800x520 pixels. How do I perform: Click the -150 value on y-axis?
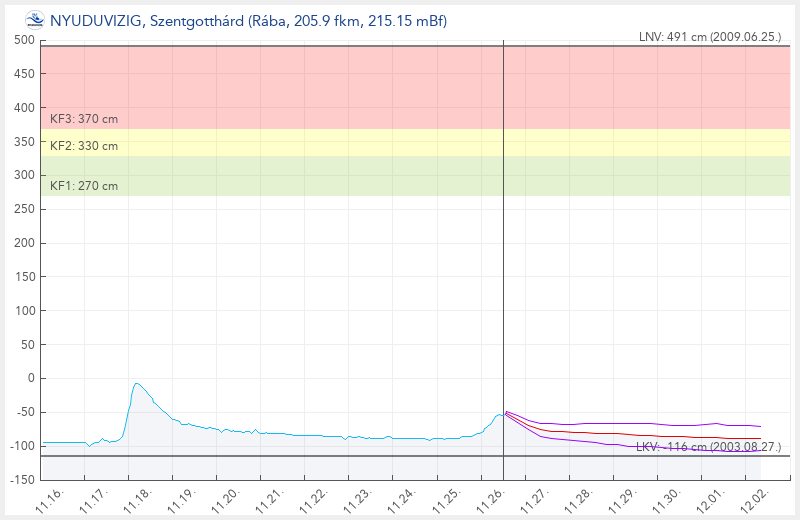coord(22,480)
